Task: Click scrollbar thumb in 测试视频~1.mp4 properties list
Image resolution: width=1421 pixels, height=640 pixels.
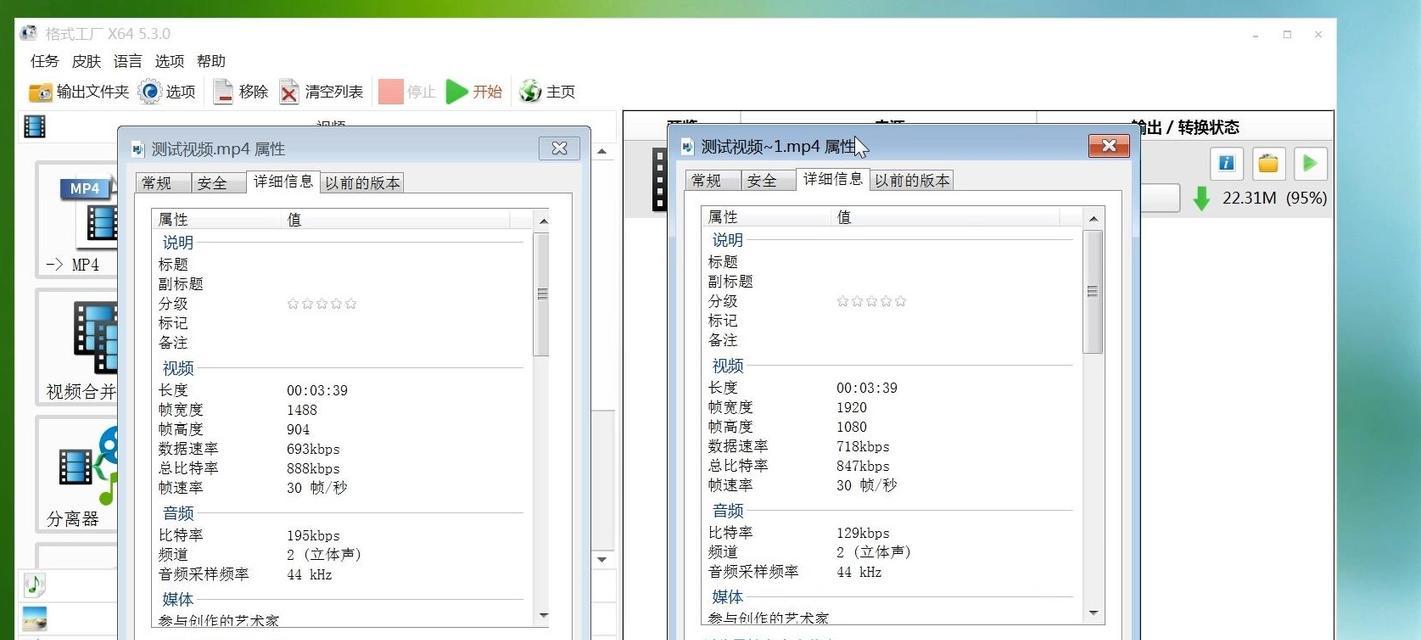Action: (x=1092, y=292)
